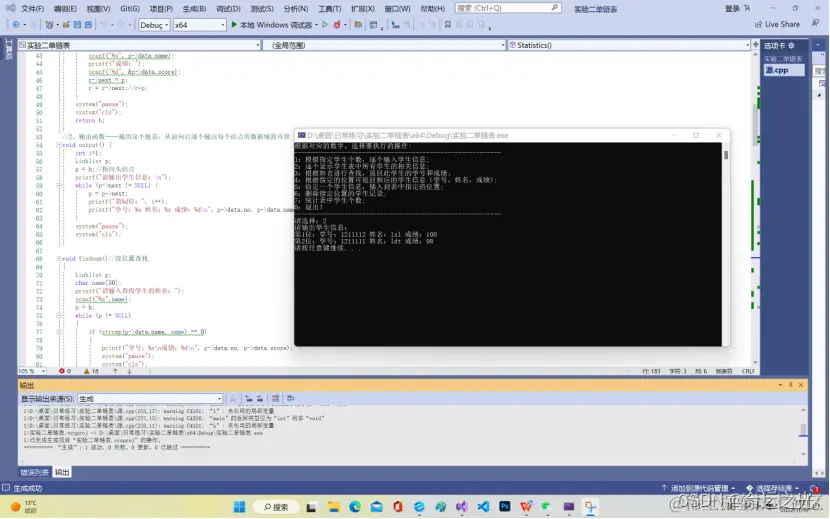Viewport: 830px width, 519px height.
Task: Open VS Code blue taskbar icon
Action: [483, 507]
